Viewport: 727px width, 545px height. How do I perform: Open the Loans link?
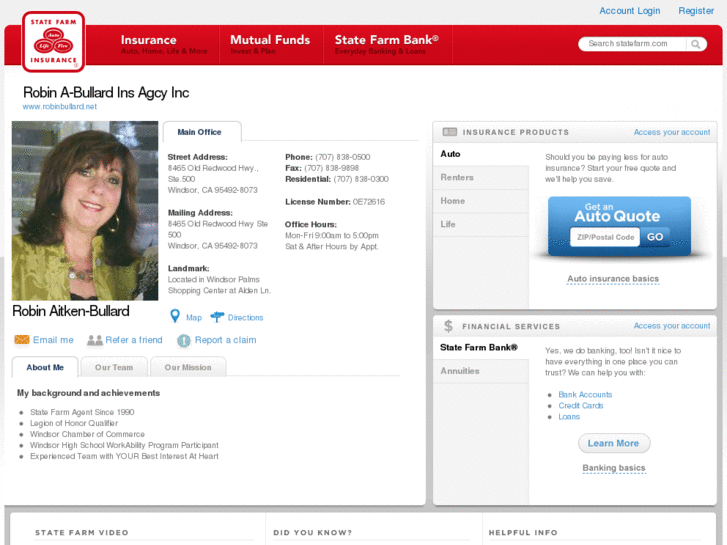pos(569,417)
